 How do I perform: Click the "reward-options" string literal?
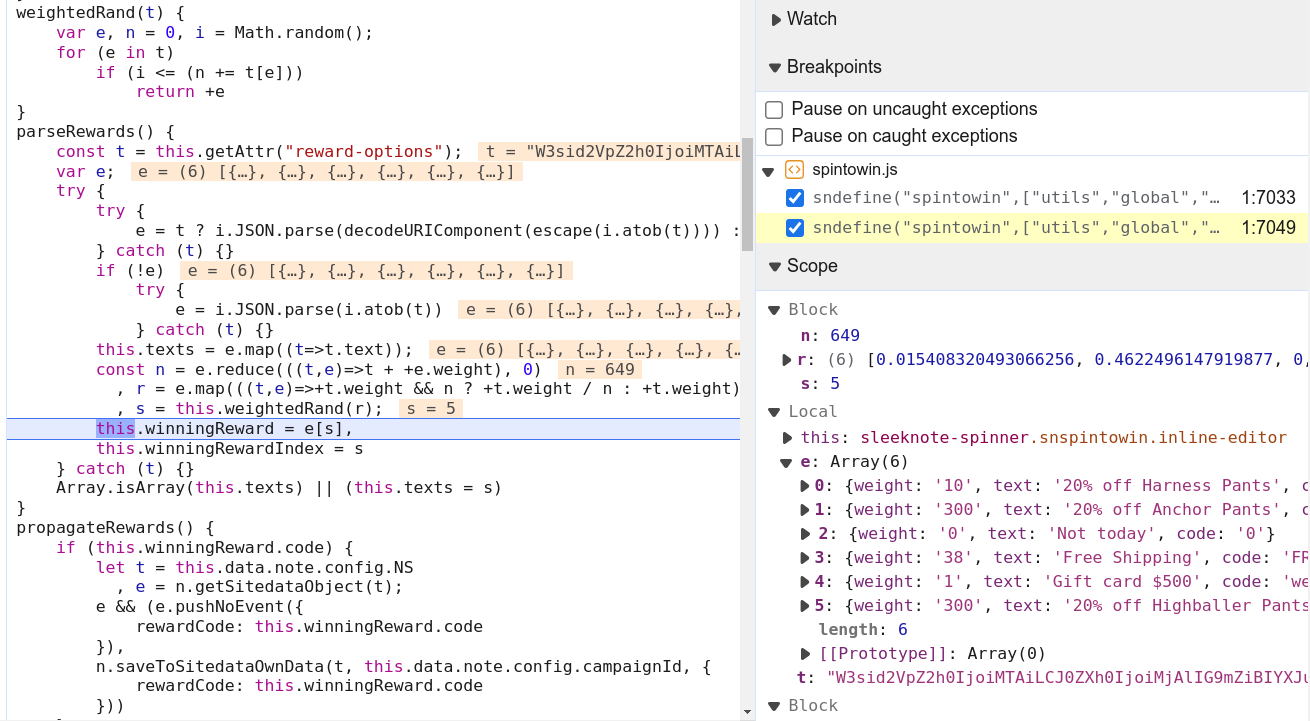tap(364, 151)
